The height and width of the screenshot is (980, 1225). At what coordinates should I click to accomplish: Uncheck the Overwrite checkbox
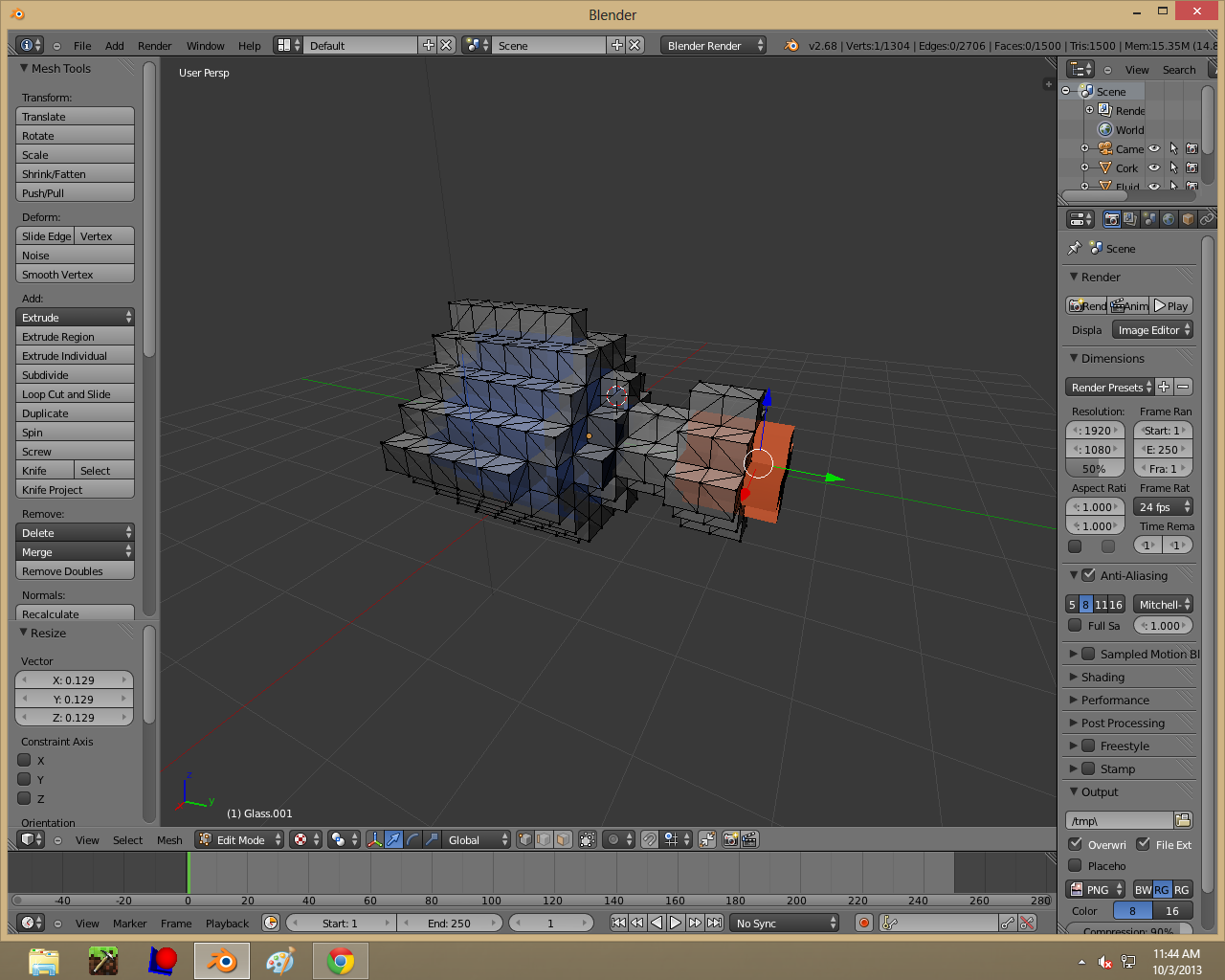(1075, 844)
